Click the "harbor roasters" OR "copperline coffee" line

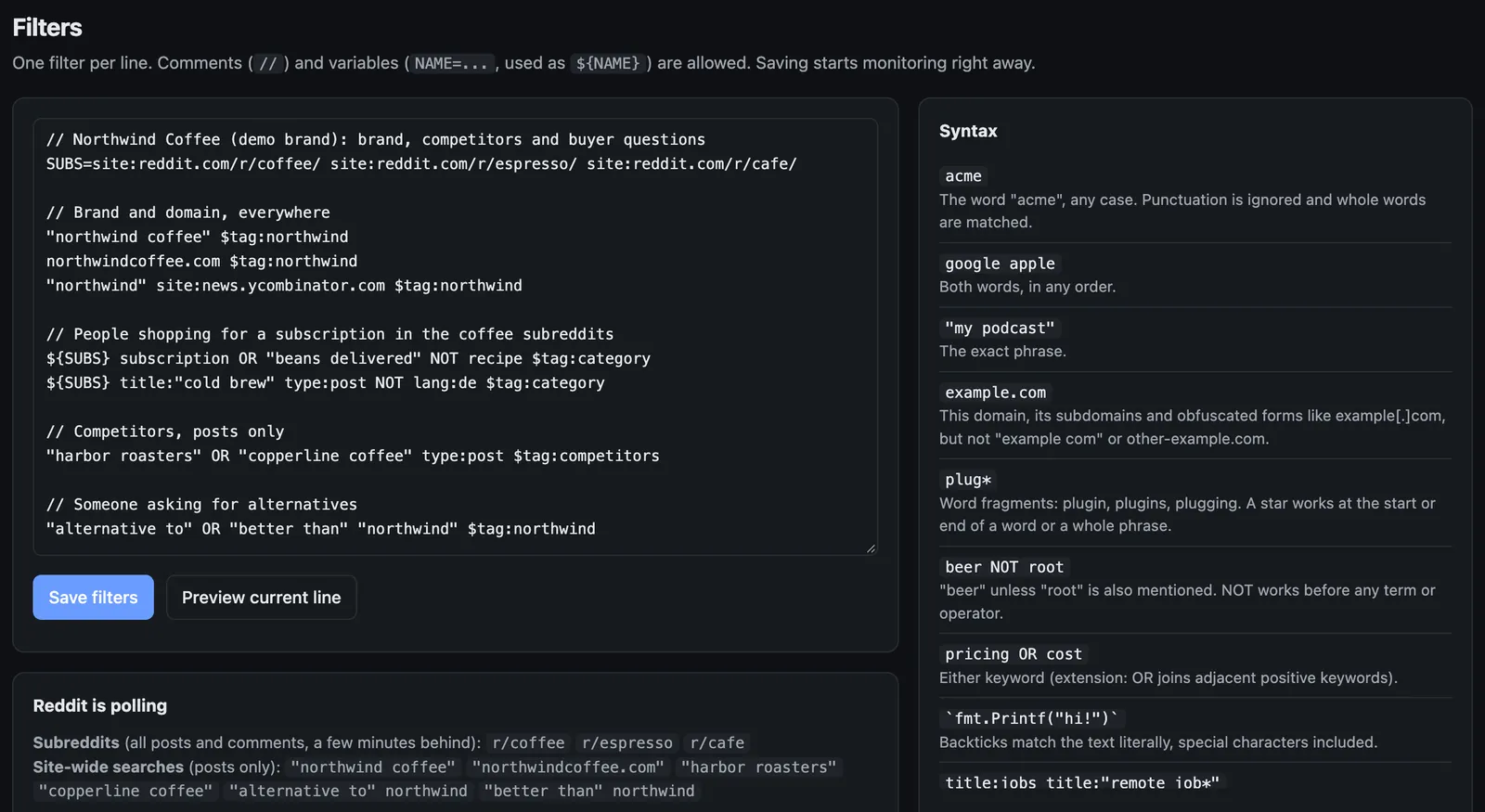[353, 456]
